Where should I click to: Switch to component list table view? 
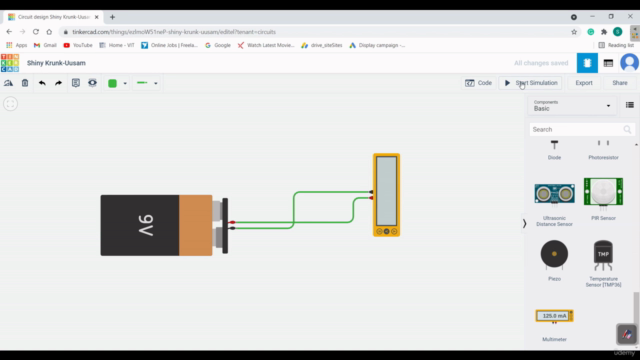pos(608,63)
